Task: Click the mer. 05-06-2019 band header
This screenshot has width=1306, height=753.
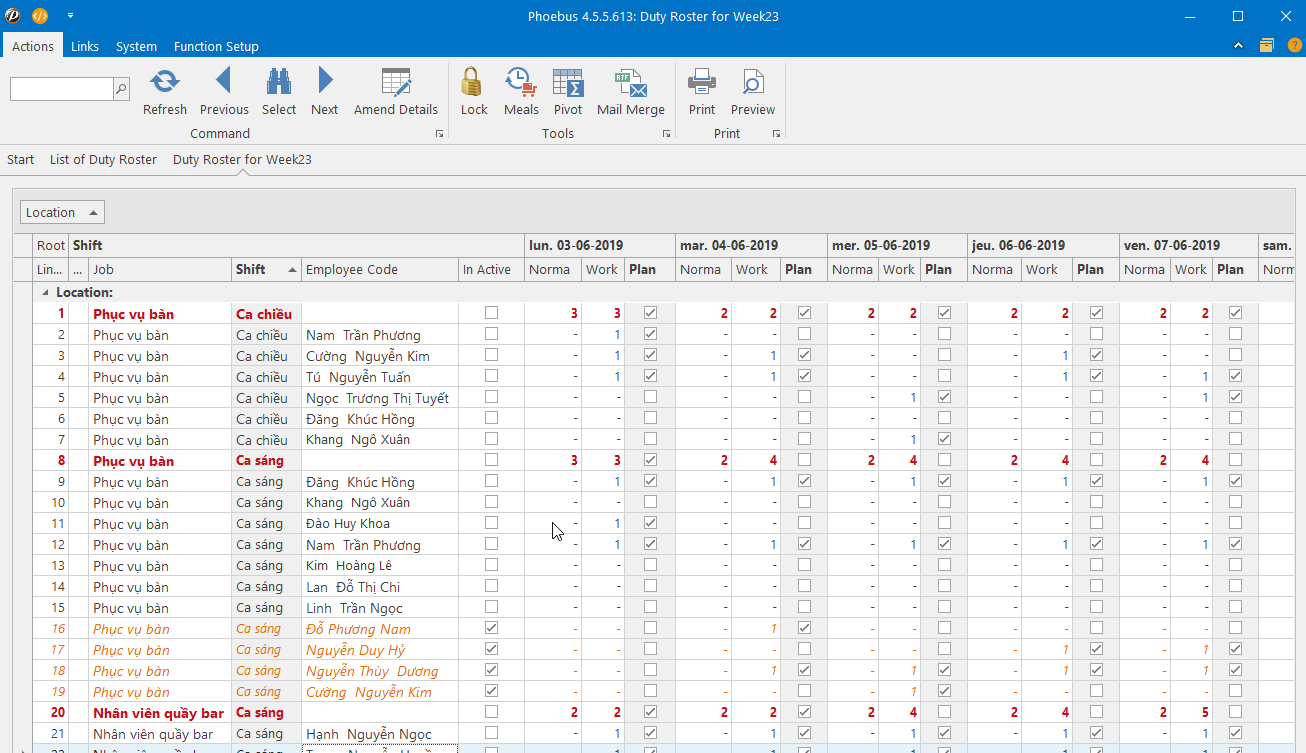Action: pyautogui.click(x=898, y=245)
